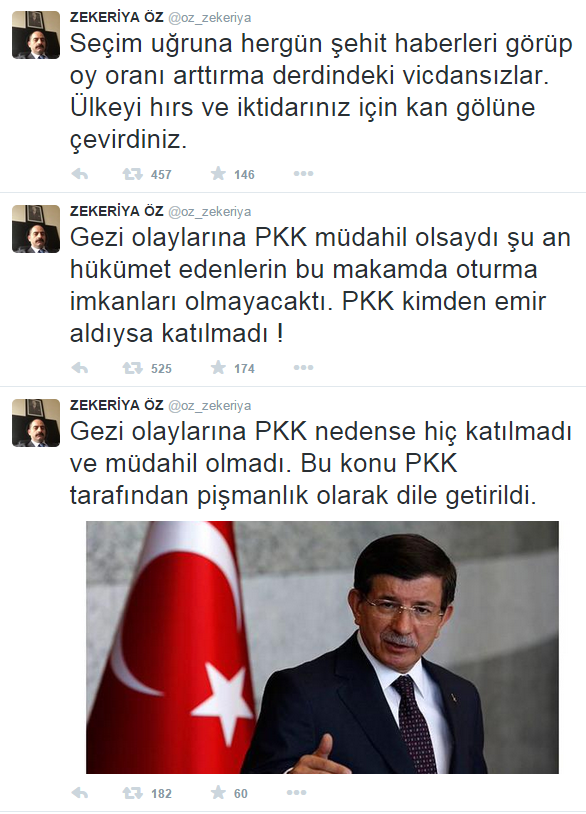This screenshot has width=586, height=814.
Task: Open the second tweet's profile avatar
Action: 36,229
